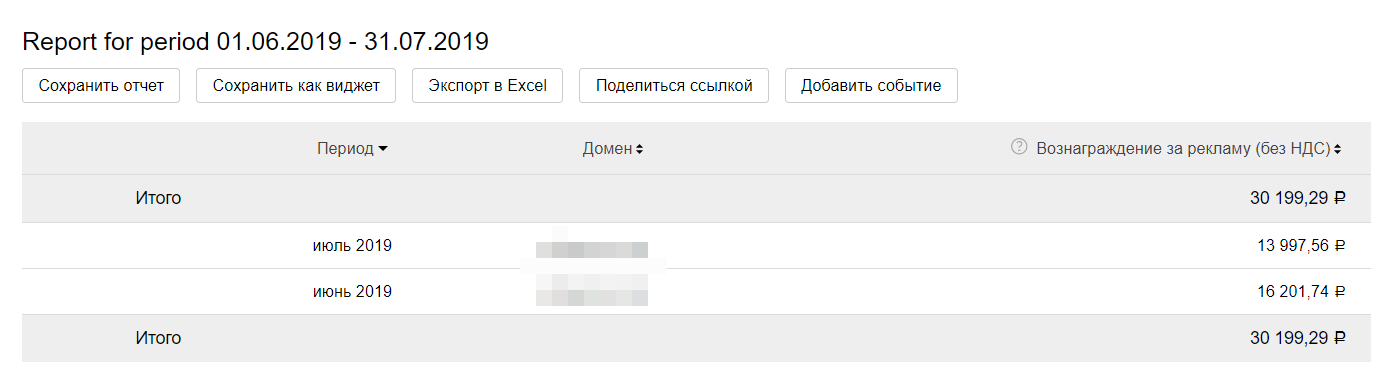
Task: Click Добавить событие button
Action: pos(871,85)
